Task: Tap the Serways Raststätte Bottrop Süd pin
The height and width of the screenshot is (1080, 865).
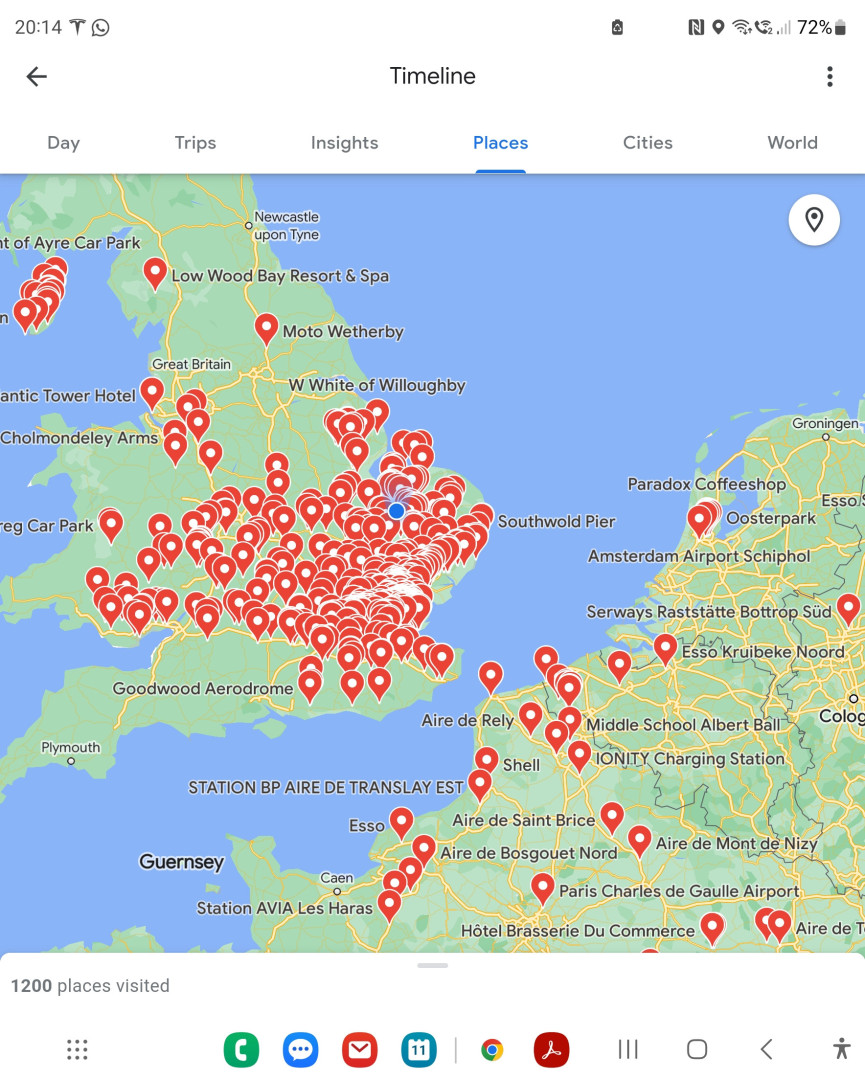Action: [x=848, y=609]
